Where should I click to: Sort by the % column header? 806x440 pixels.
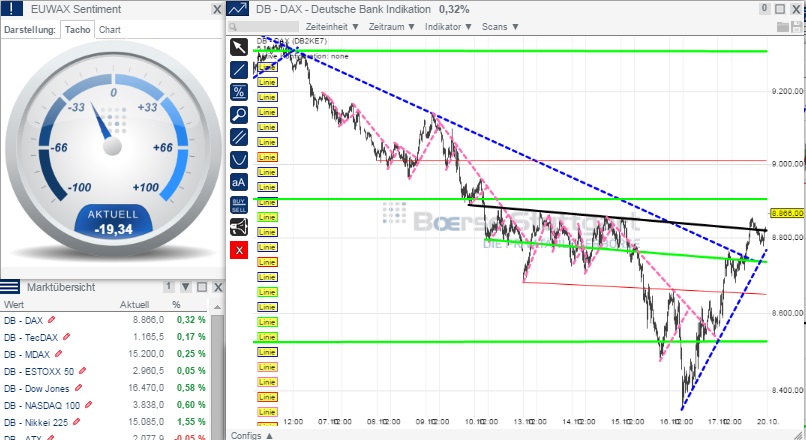[176, 305]
